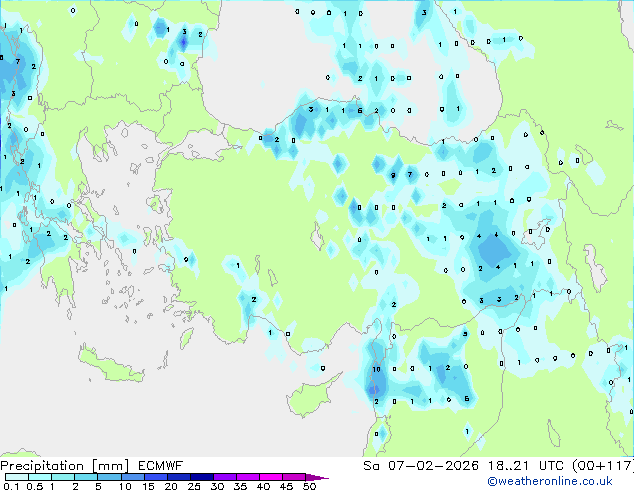Click the "50" legend scale label
This screenshot has height=490, width=634.
point(309,486)
